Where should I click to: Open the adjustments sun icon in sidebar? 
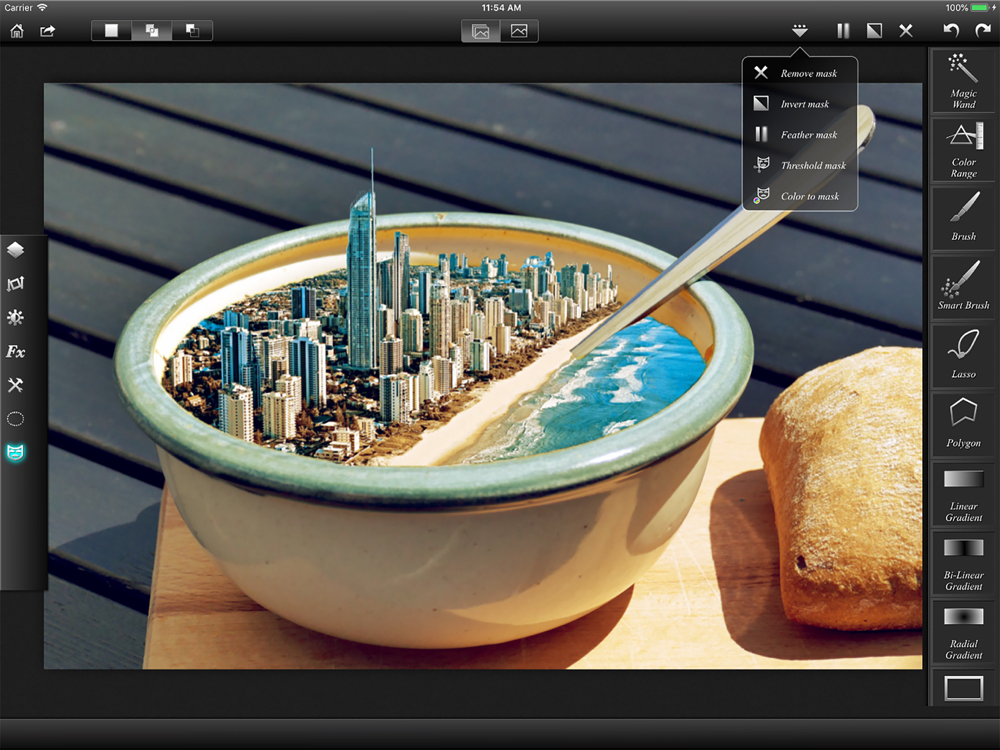15,317
